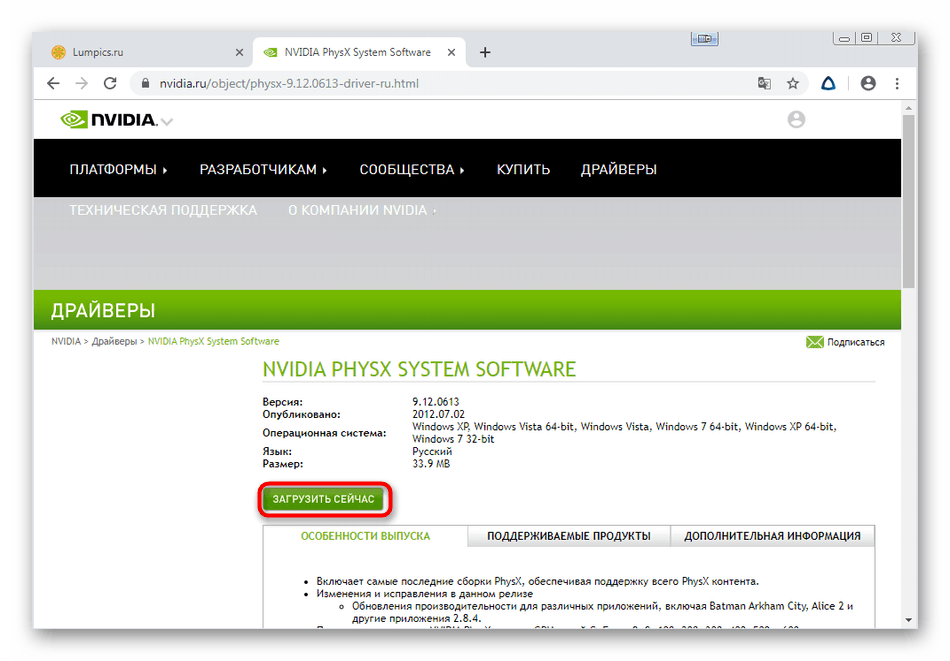
Task: Click the scrollbar up arrow
Action: click(x=908, y=108)
